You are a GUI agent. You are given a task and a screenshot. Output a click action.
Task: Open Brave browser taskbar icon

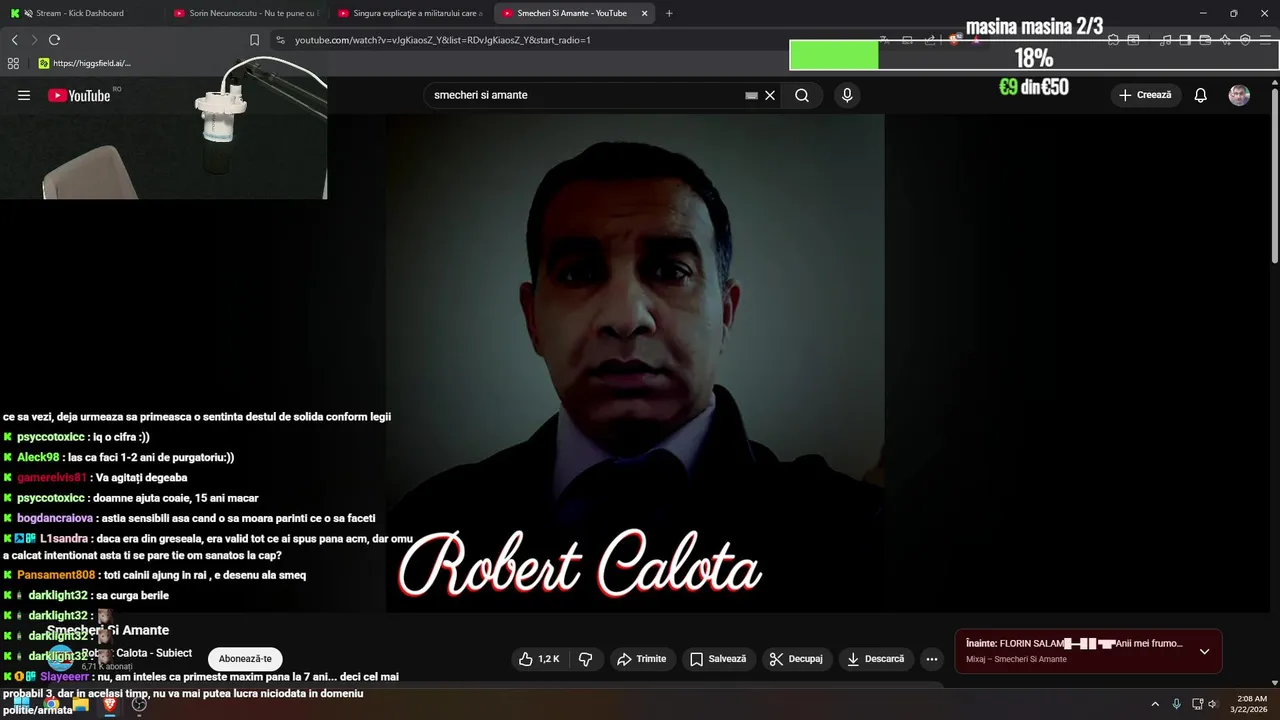coord(110,704)
